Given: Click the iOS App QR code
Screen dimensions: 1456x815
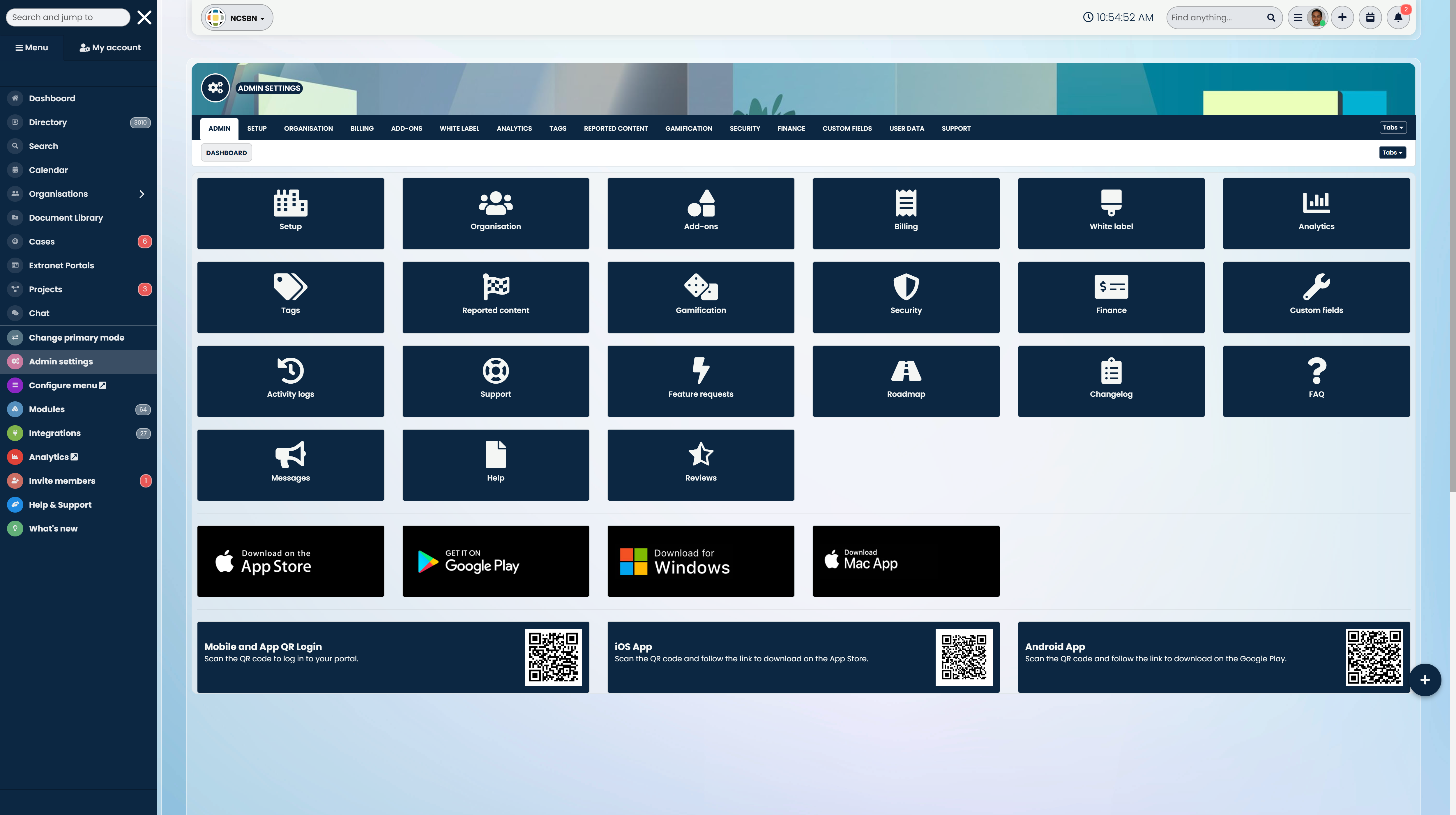Looking at the screenshot, I should [x=964, y=657].
